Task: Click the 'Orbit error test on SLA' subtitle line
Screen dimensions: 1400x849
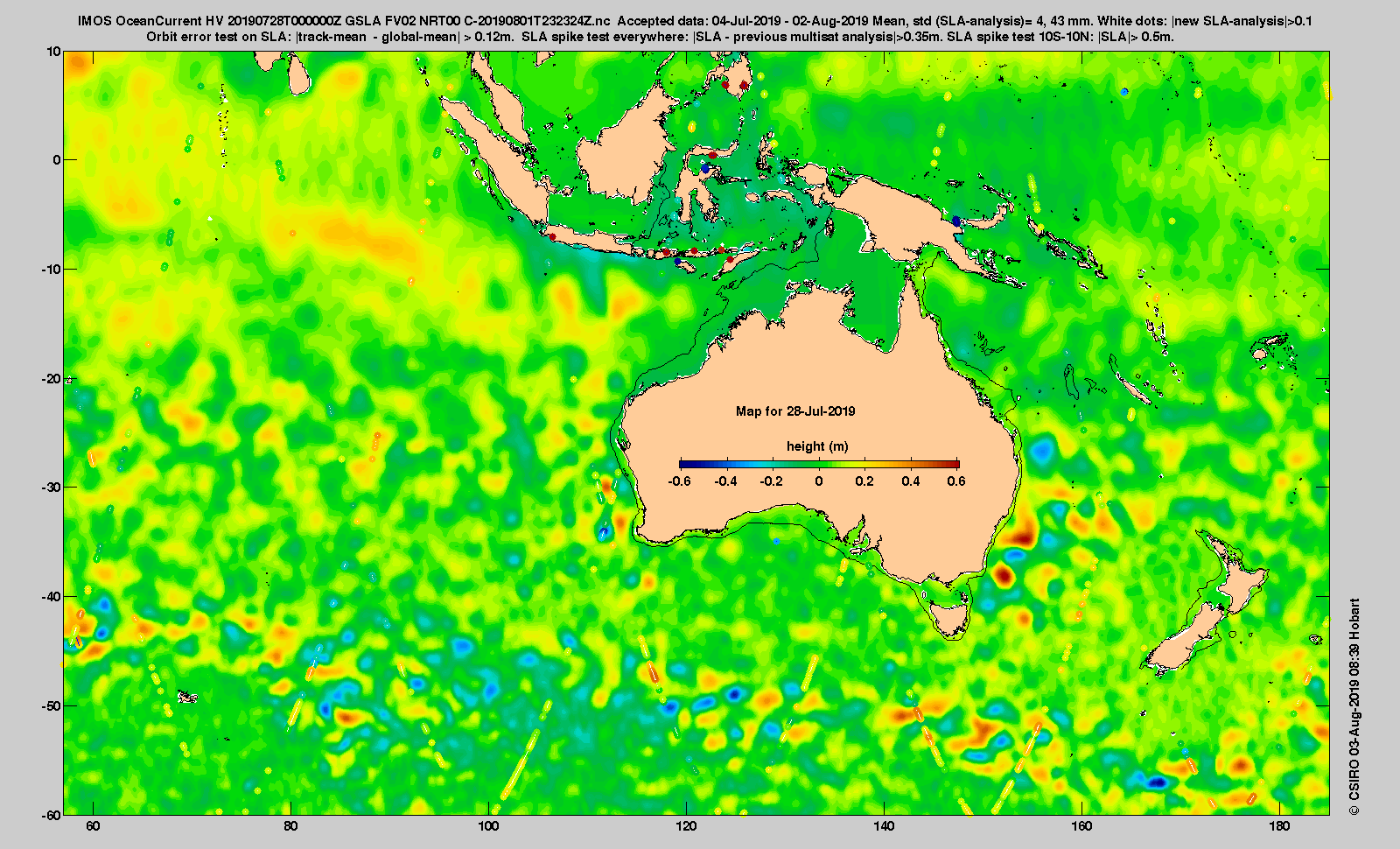Action: [660, 37]
